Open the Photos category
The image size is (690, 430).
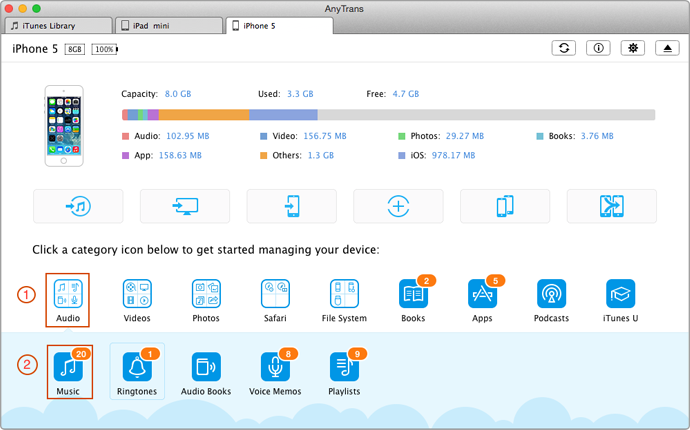[x=206, y=300]
